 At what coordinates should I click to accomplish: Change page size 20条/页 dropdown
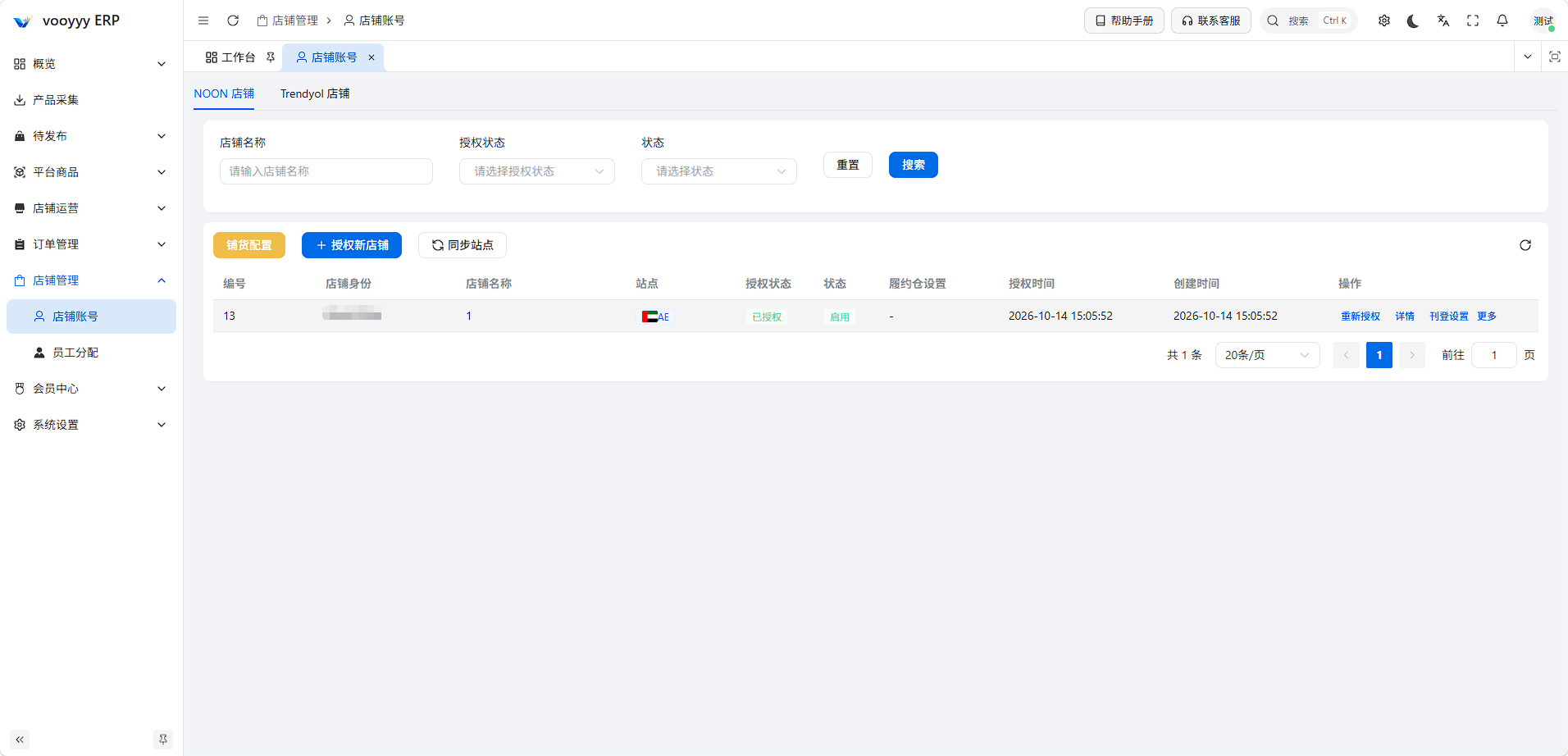pyautogui.click(x=1268, y=355)
